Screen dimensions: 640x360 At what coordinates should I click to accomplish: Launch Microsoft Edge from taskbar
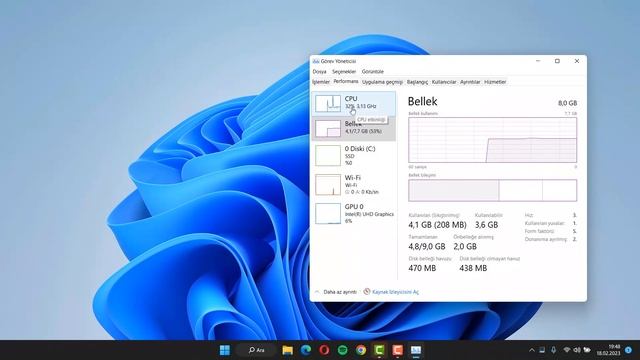pyautogui.click(x=306, y=350)
